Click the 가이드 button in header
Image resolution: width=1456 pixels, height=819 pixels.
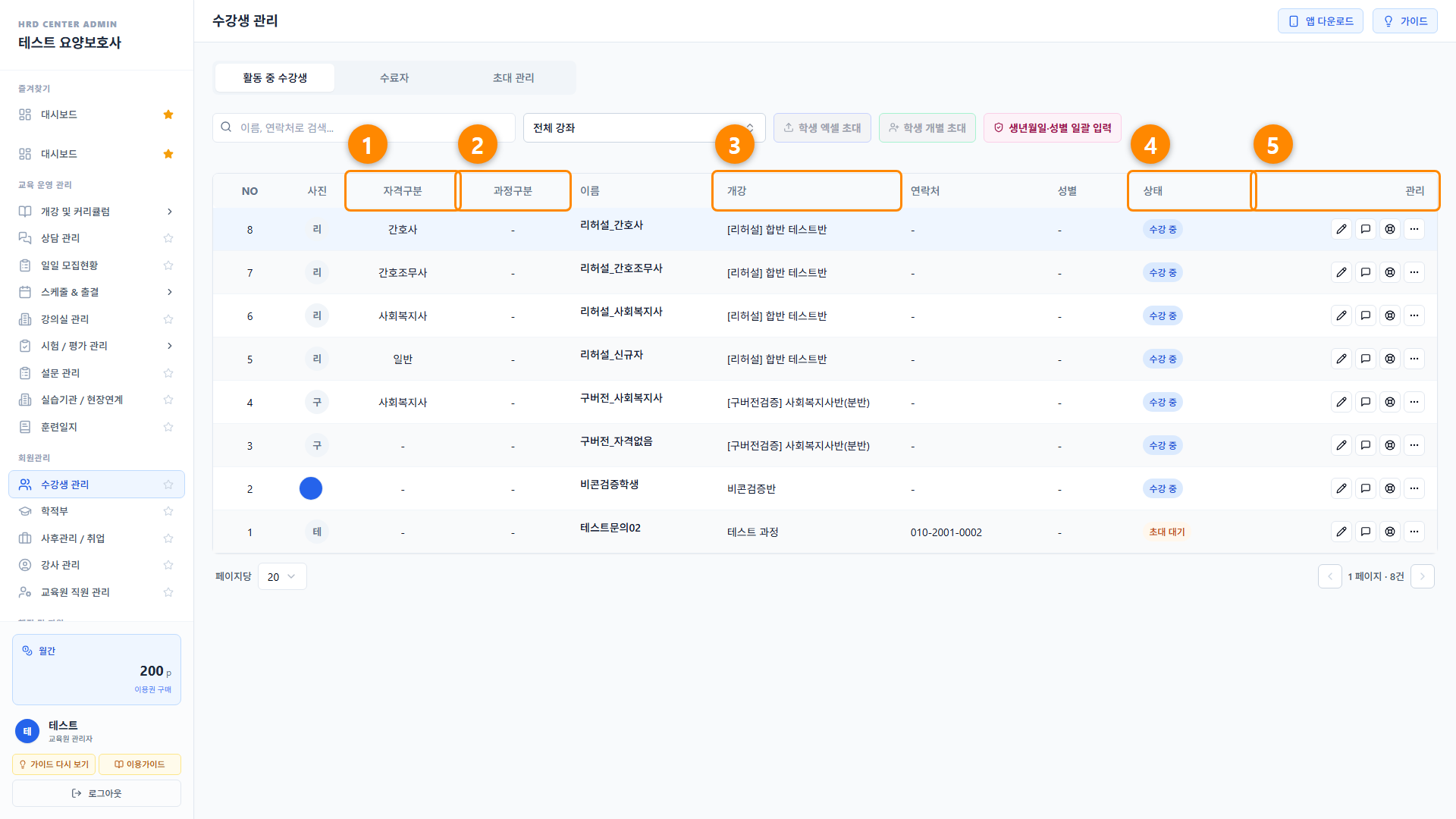point(1404,21)
